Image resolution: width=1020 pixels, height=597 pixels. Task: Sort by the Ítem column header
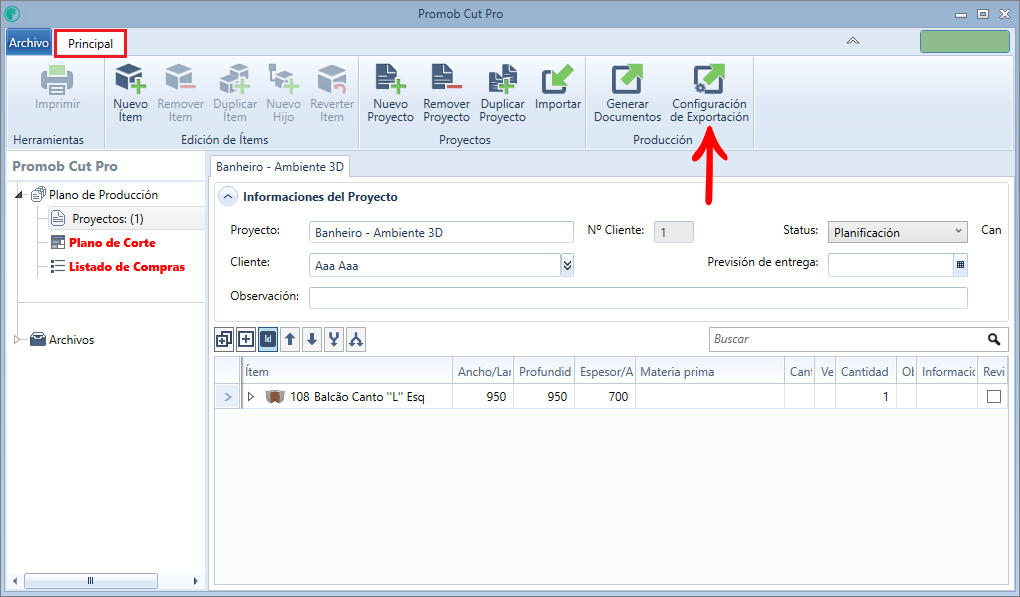click(347, 371)
